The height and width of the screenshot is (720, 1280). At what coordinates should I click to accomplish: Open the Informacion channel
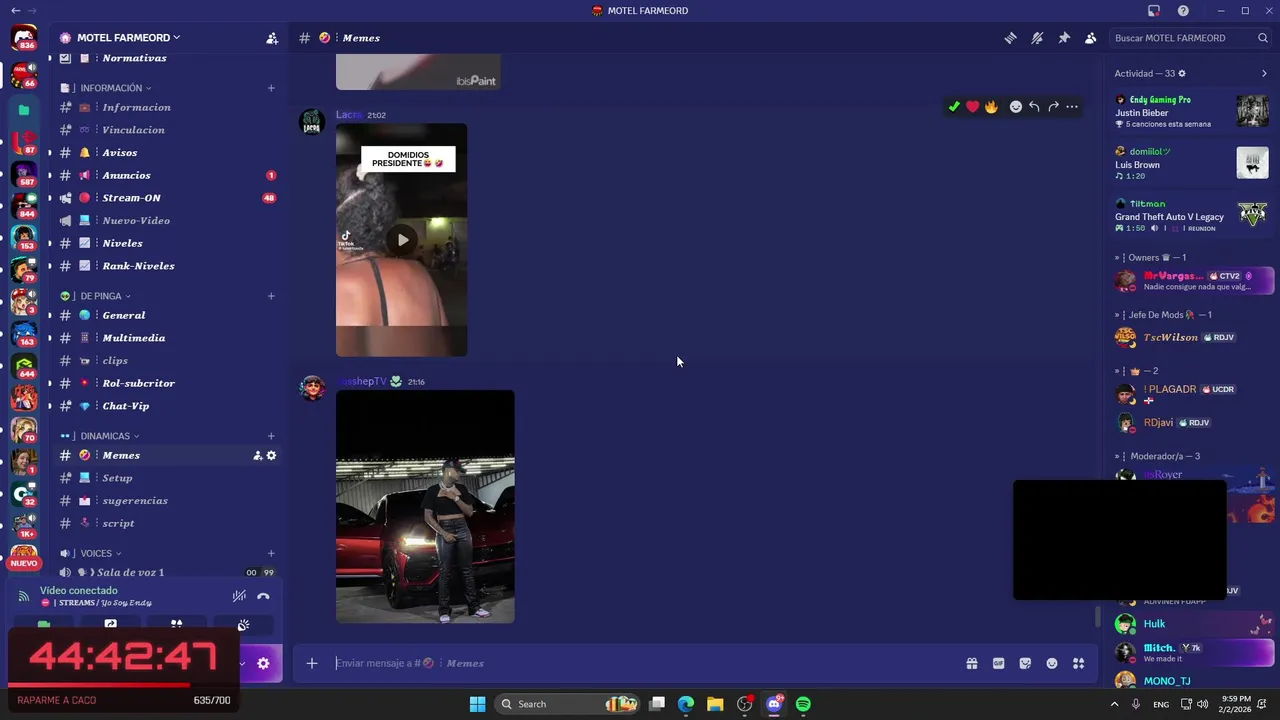[x=166, y=107]
